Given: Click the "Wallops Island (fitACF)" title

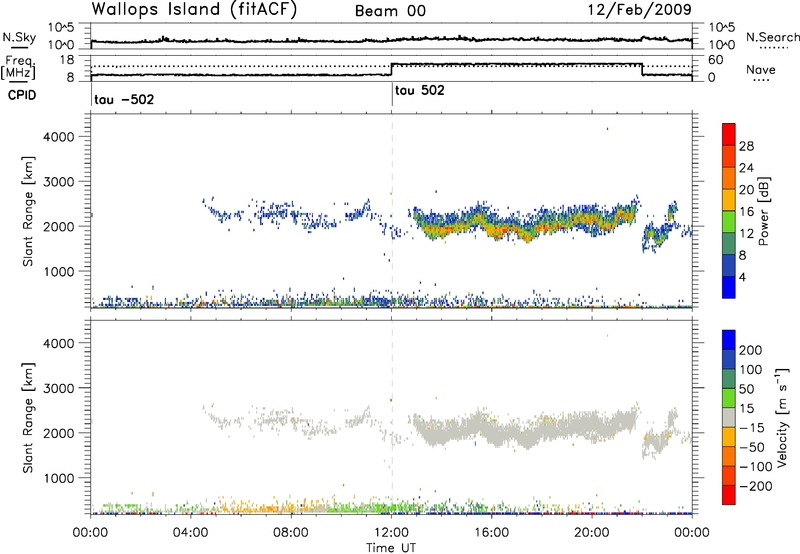Looking at the screenshot, I should (194, 9).
